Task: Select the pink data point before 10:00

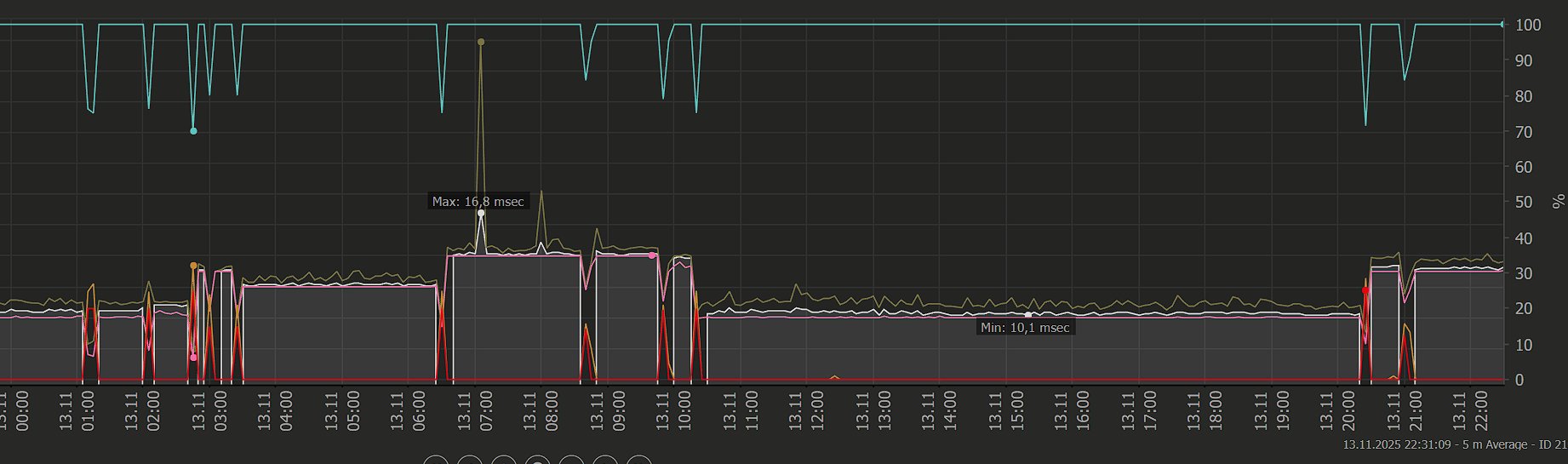Action: (x=652, y=255)
